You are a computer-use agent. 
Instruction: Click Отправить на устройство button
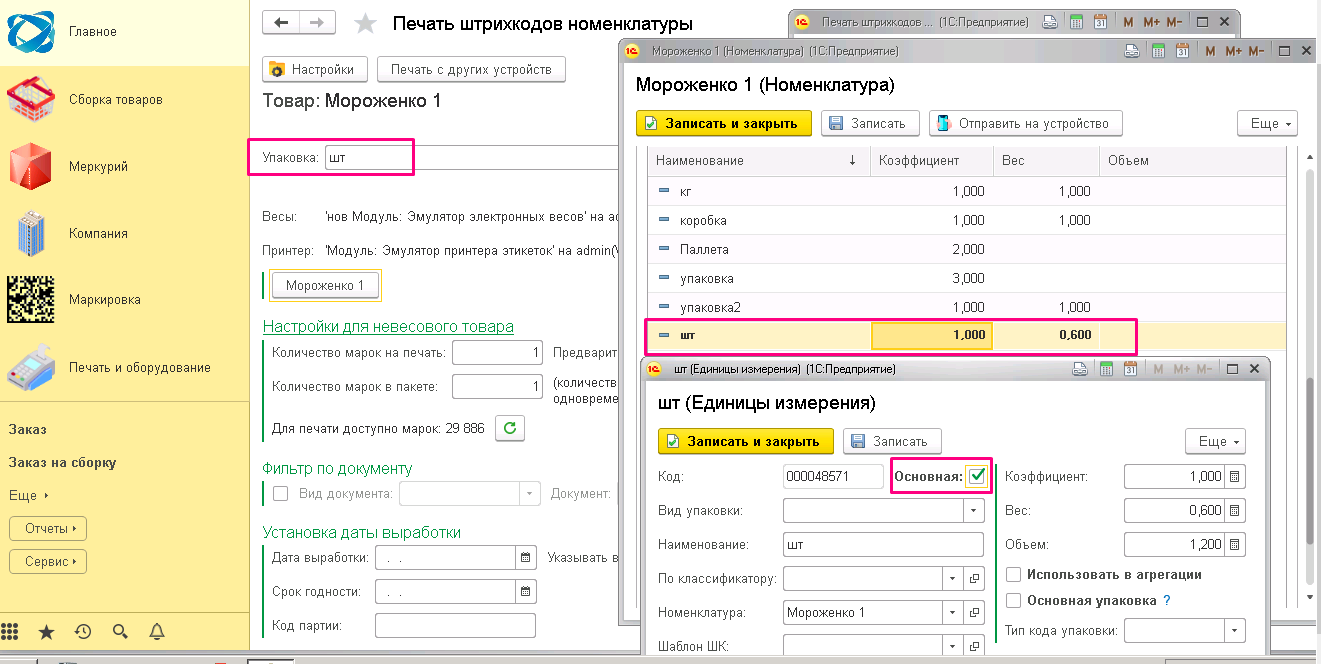pyautogui.click(x=1025, y=123)
